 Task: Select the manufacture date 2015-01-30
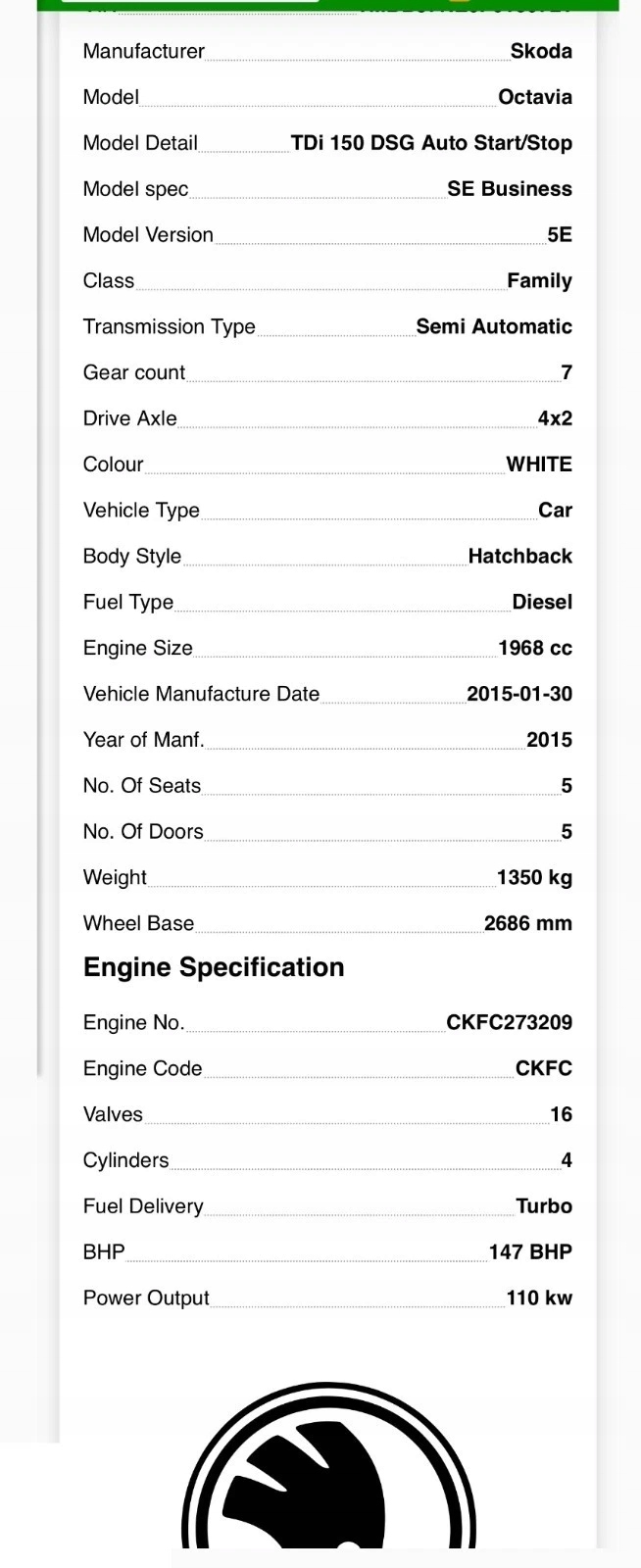point(519,694)
